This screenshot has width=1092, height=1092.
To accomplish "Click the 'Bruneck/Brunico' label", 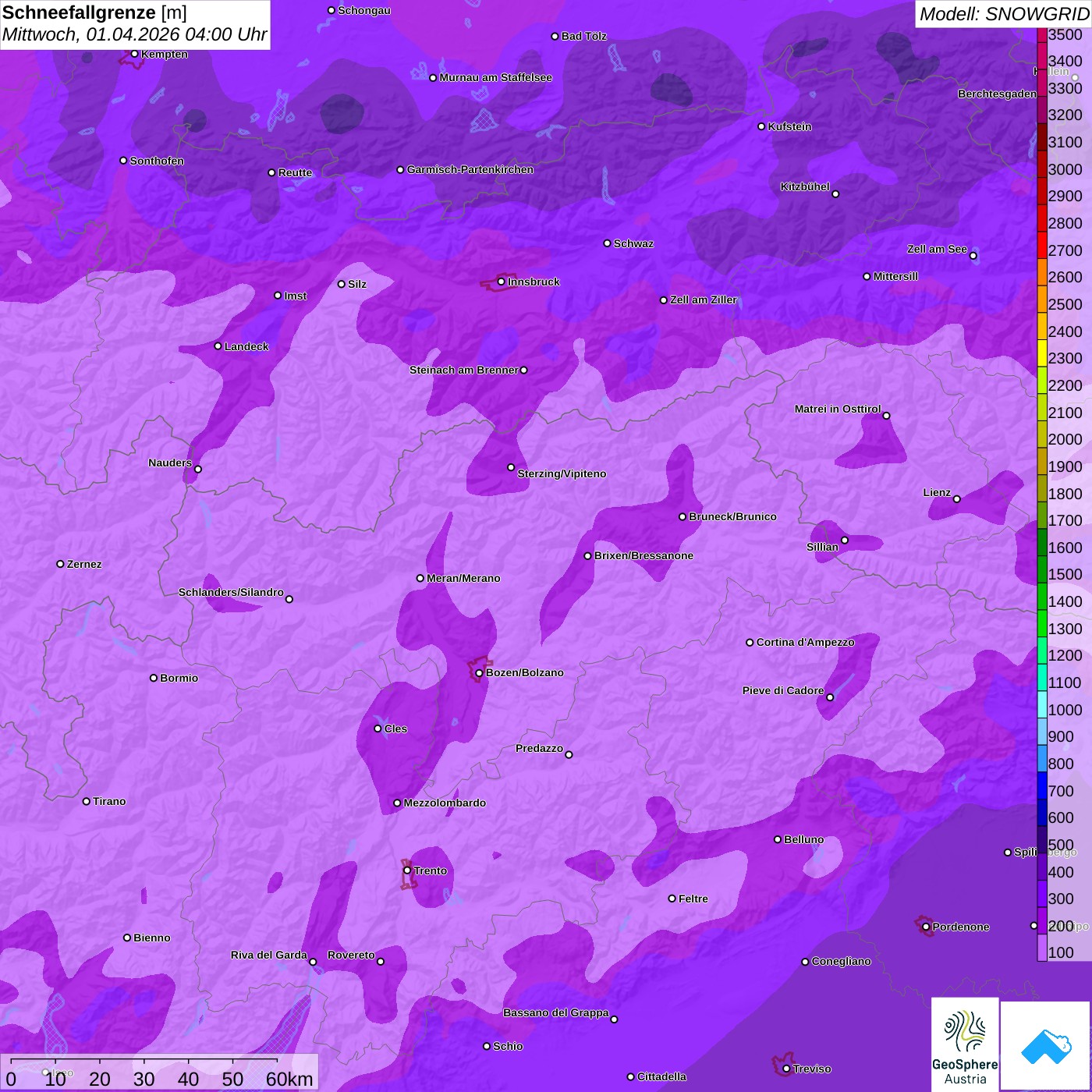I will pos(732,516).
